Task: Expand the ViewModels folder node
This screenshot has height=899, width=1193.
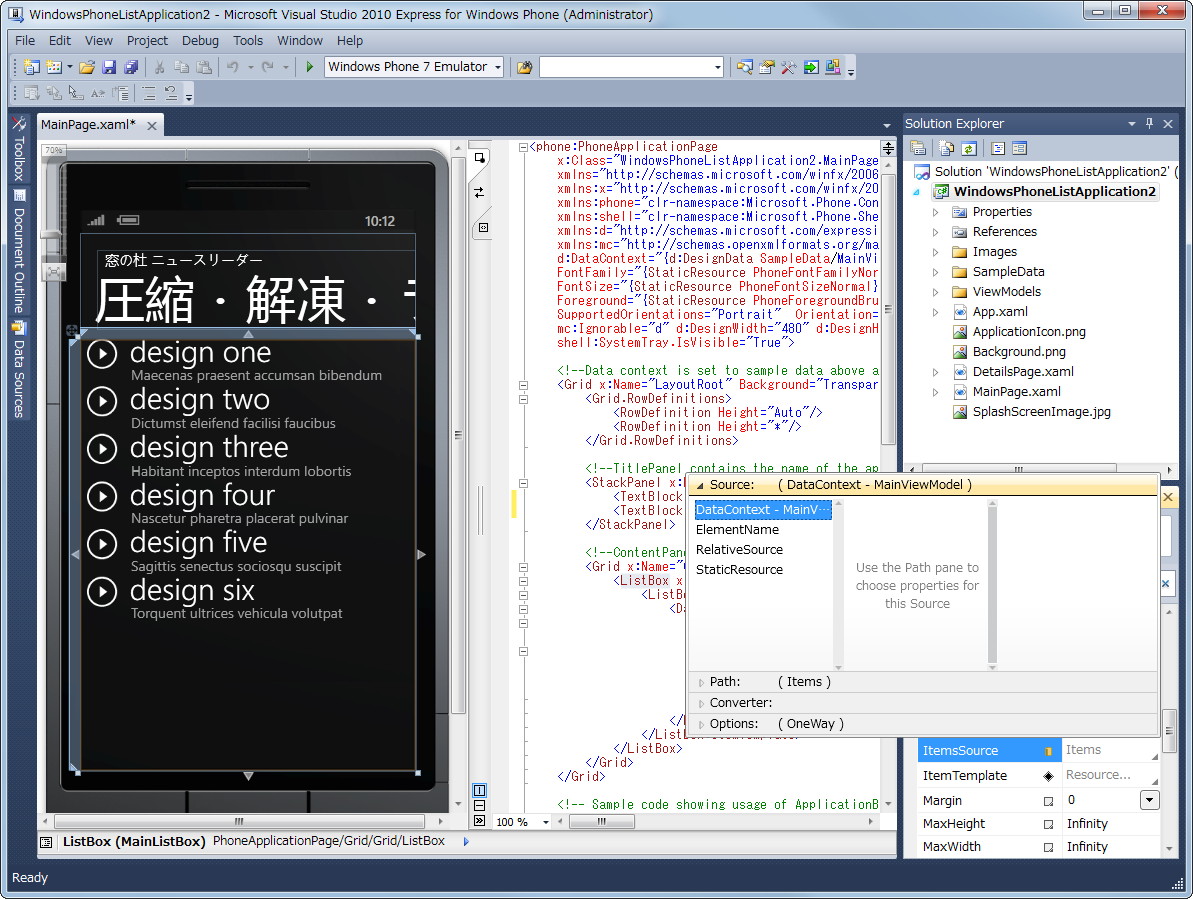Action: coord(935,291)
